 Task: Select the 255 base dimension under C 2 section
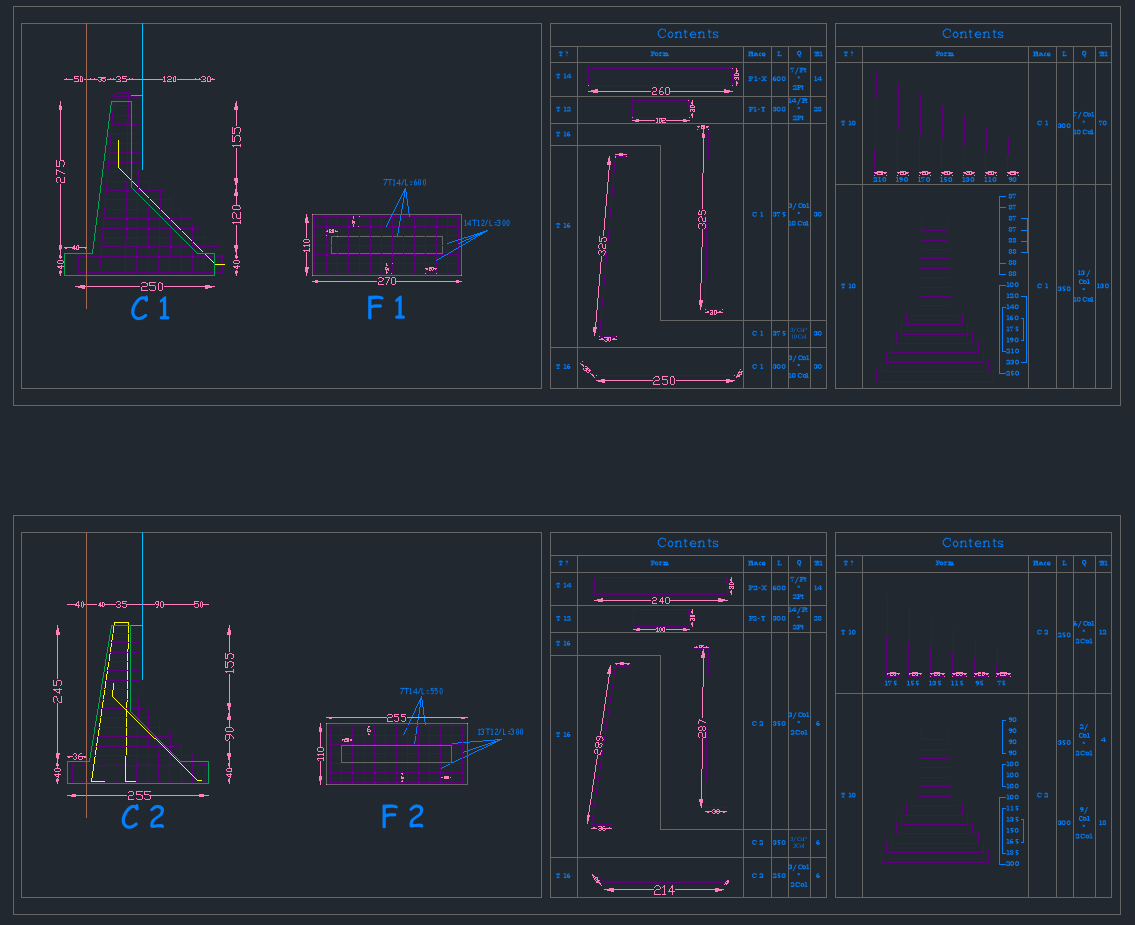click(x=139, y=795)
